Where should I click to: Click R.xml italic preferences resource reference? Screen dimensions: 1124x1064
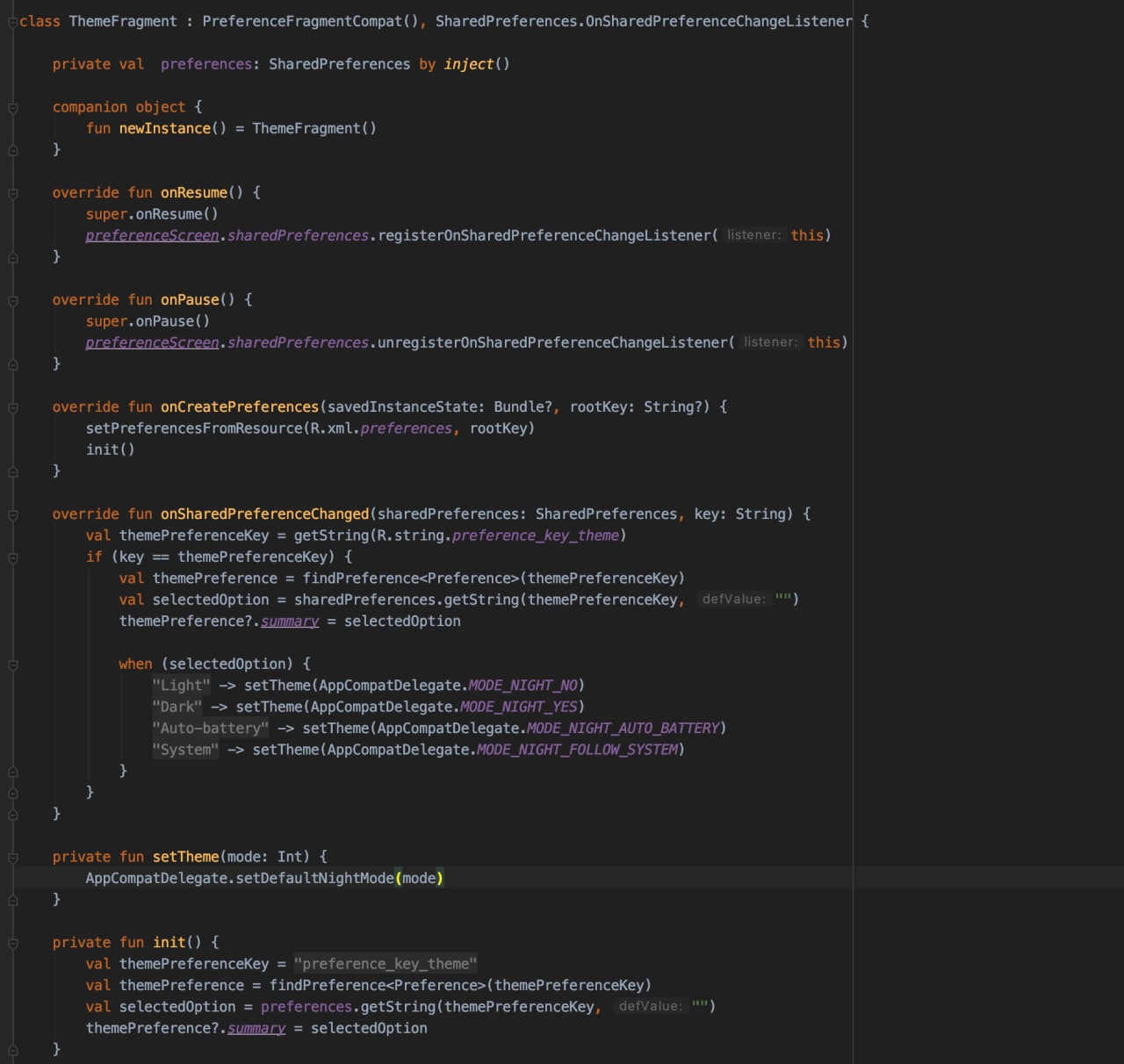[x=407, y=428]
